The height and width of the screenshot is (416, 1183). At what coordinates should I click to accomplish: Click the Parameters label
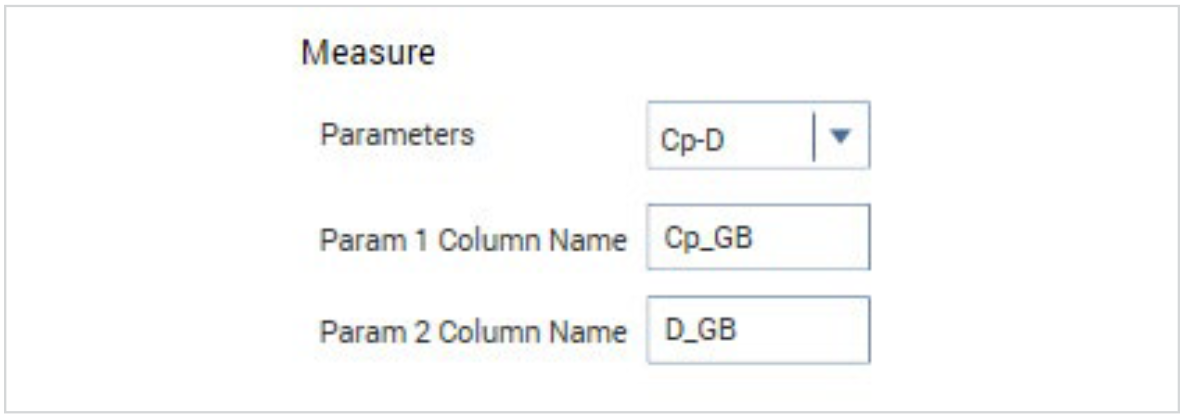pos(396,135)
